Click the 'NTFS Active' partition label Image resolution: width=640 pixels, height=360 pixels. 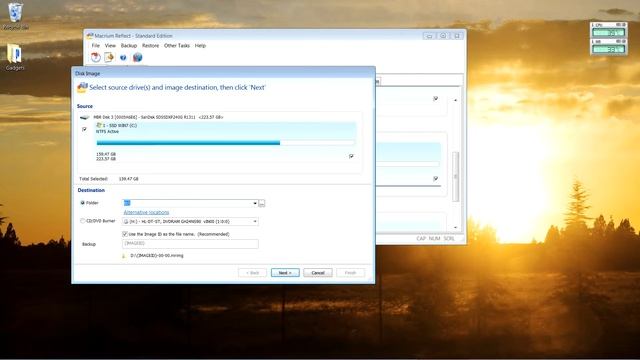(107, 132)
